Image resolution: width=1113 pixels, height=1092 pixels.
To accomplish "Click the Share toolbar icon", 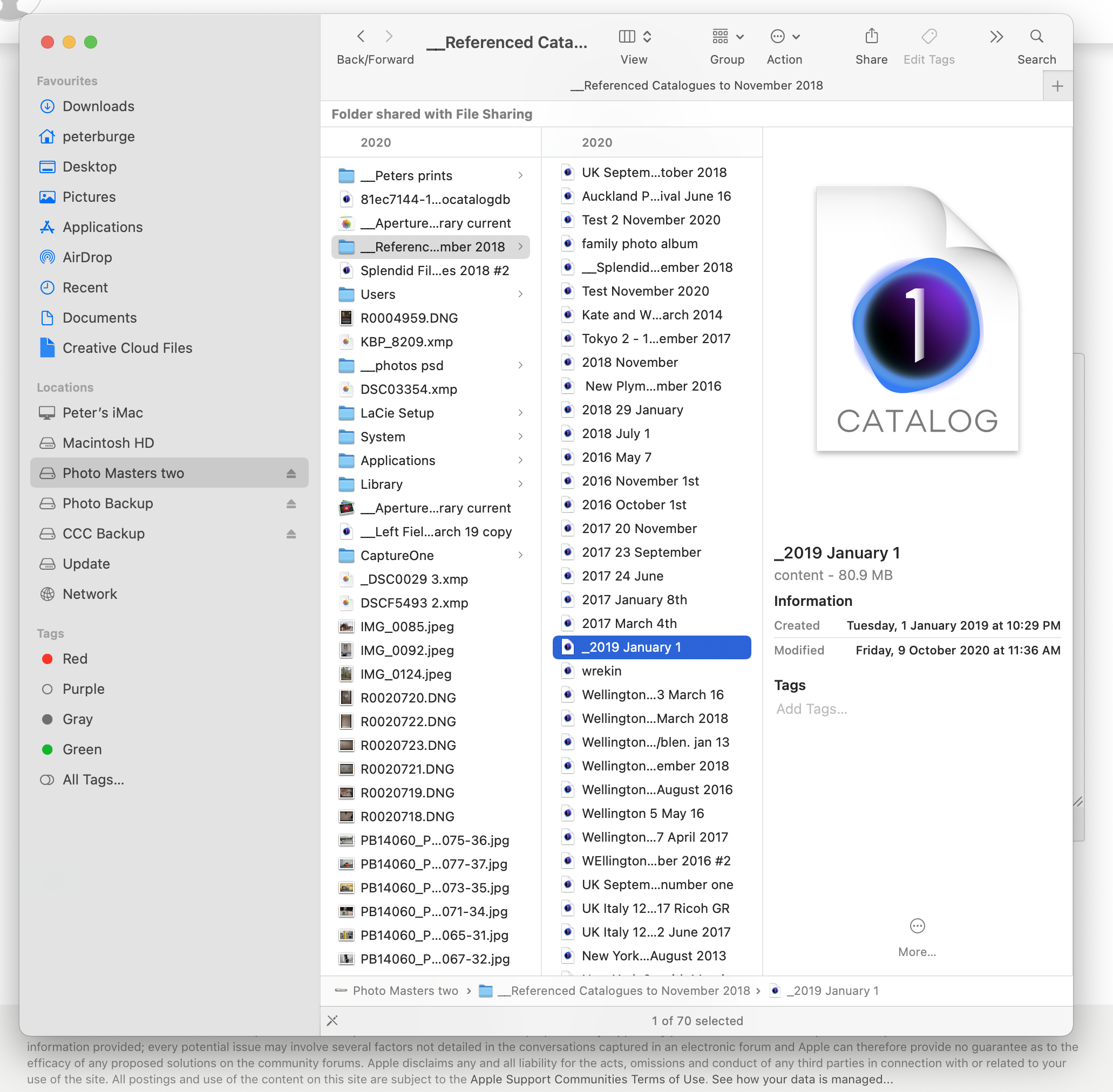I will (871, 37).
